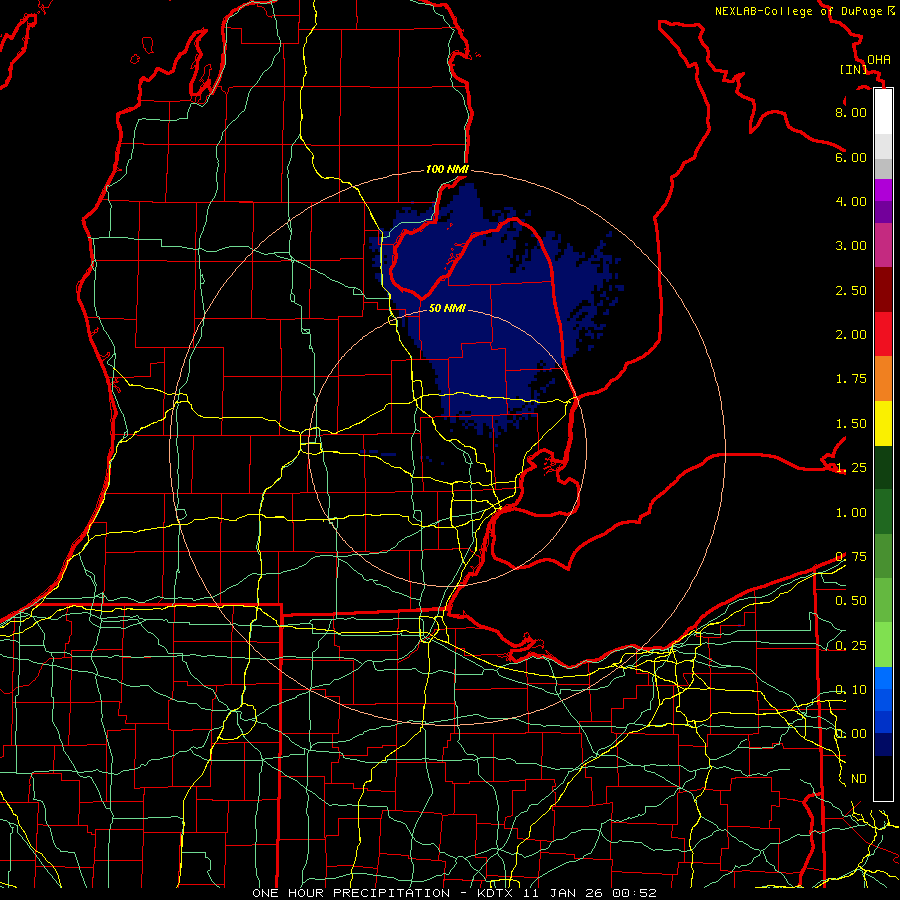Pick the pink legend swatch

tap(883, 245)
